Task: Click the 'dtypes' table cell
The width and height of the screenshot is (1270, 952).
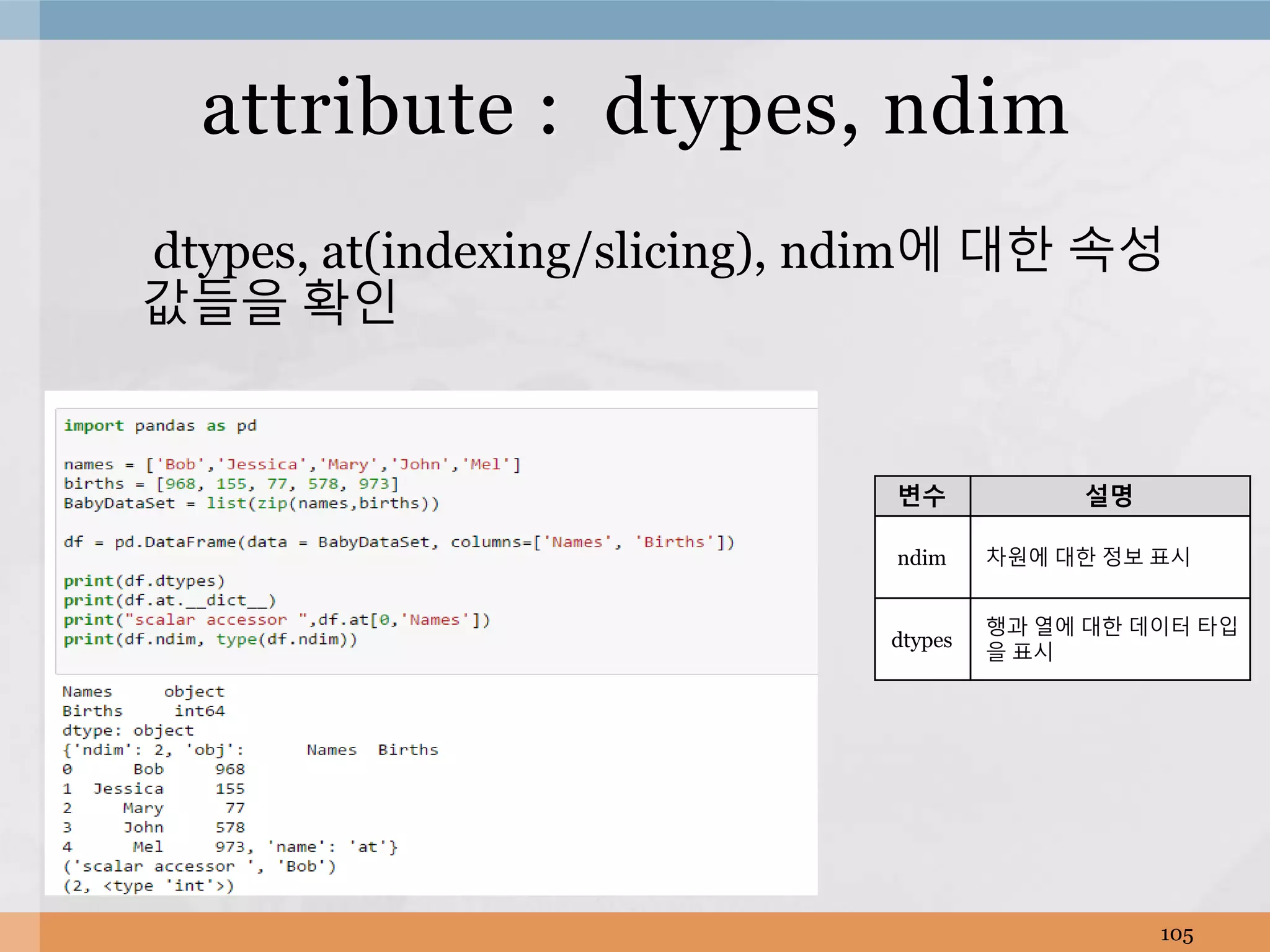Action: (922, 640)
